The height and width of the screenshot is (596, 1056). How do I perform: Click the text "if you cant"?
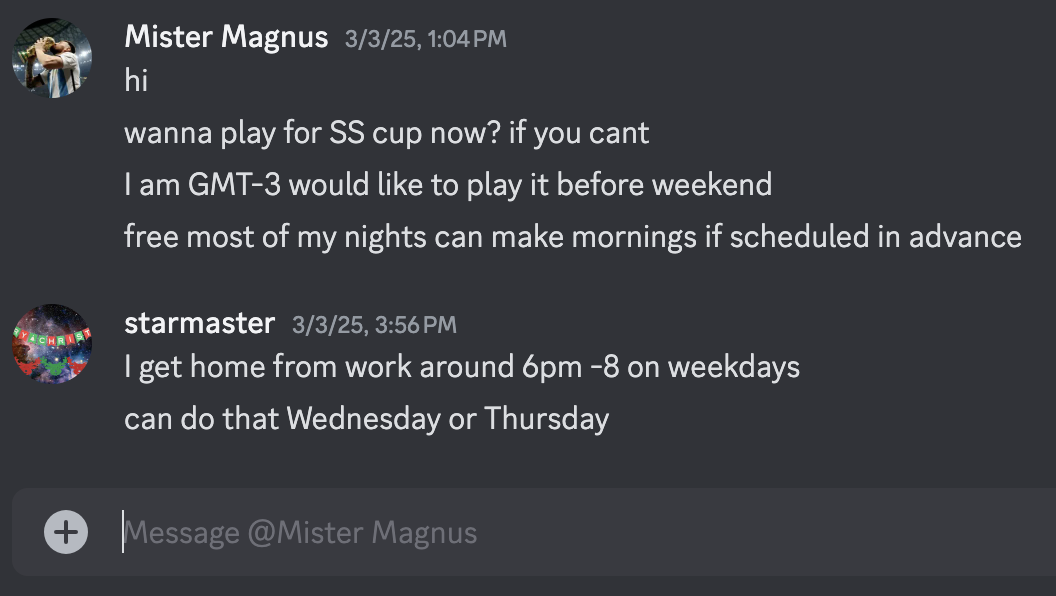(579, 133)
